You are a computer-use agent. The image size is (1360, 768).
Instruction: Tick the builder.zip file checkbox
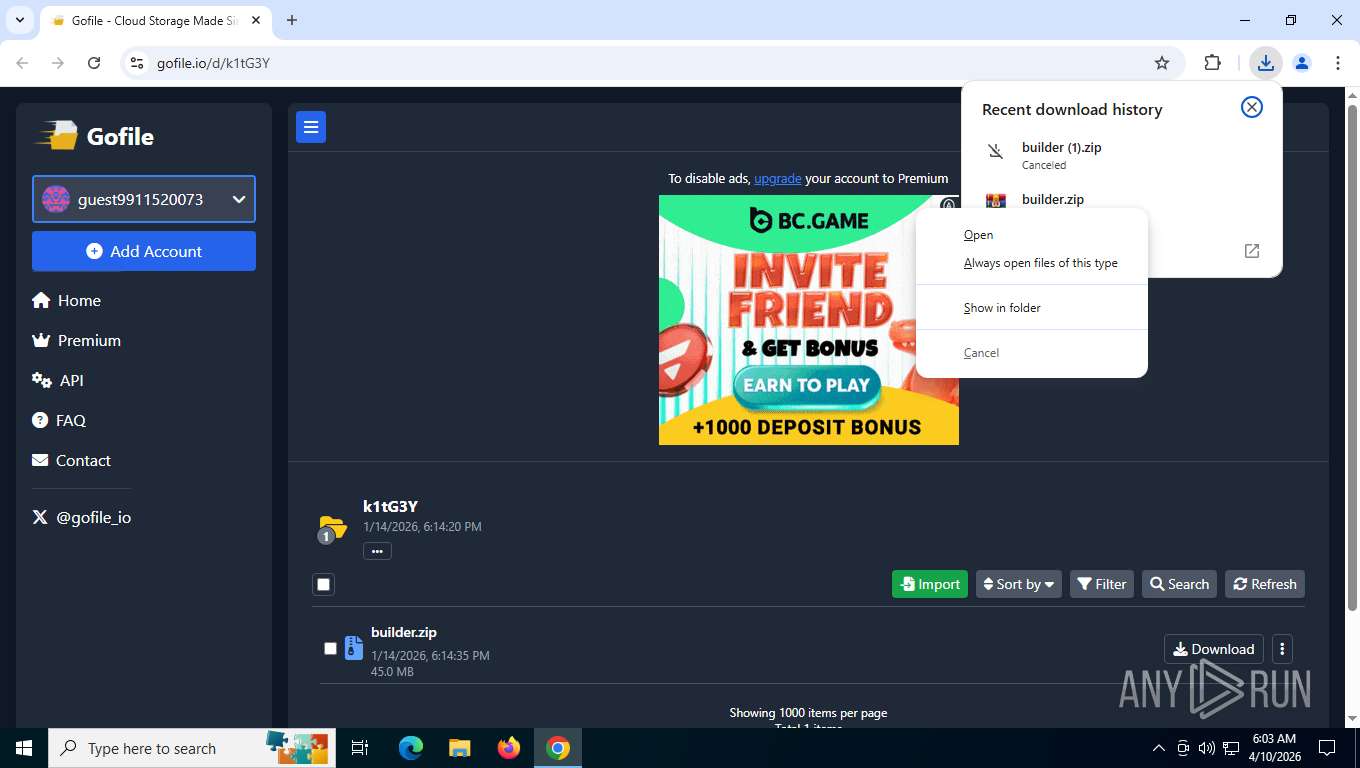click(330, 648)
